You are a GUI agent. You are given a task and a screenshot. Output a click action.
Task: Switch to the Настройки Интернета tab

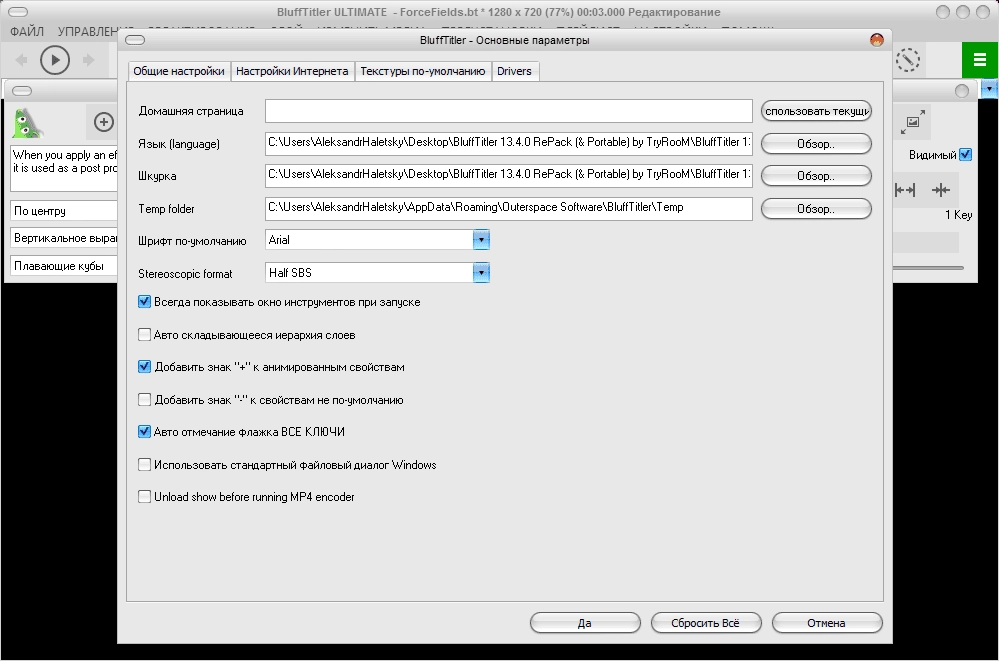pyautogui.click(x=292, y=71)
